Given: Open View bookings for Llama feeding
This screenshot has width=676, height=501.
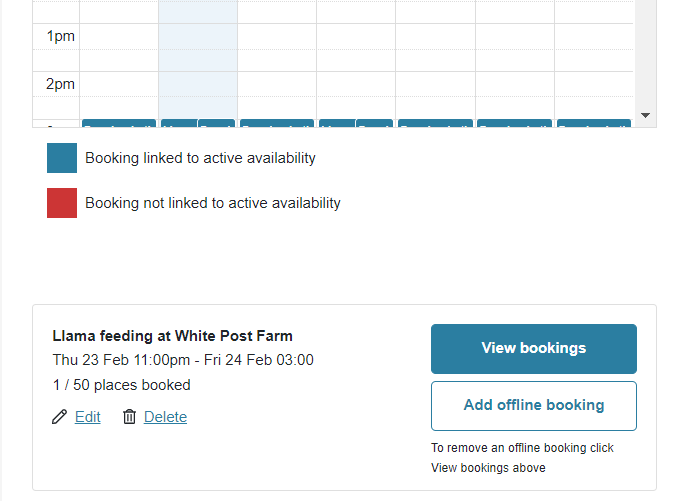Looking at the screenshot, I should [534, 349].
